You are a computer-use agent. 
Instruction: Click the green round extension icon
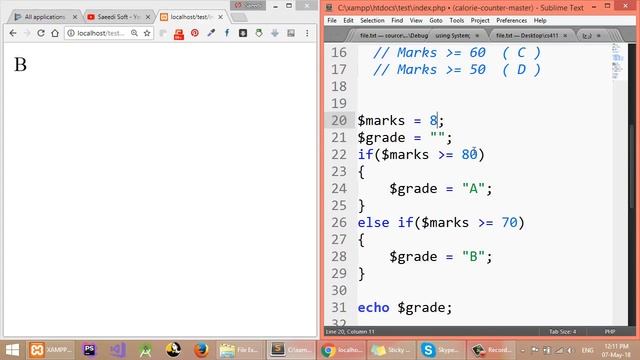259,33
